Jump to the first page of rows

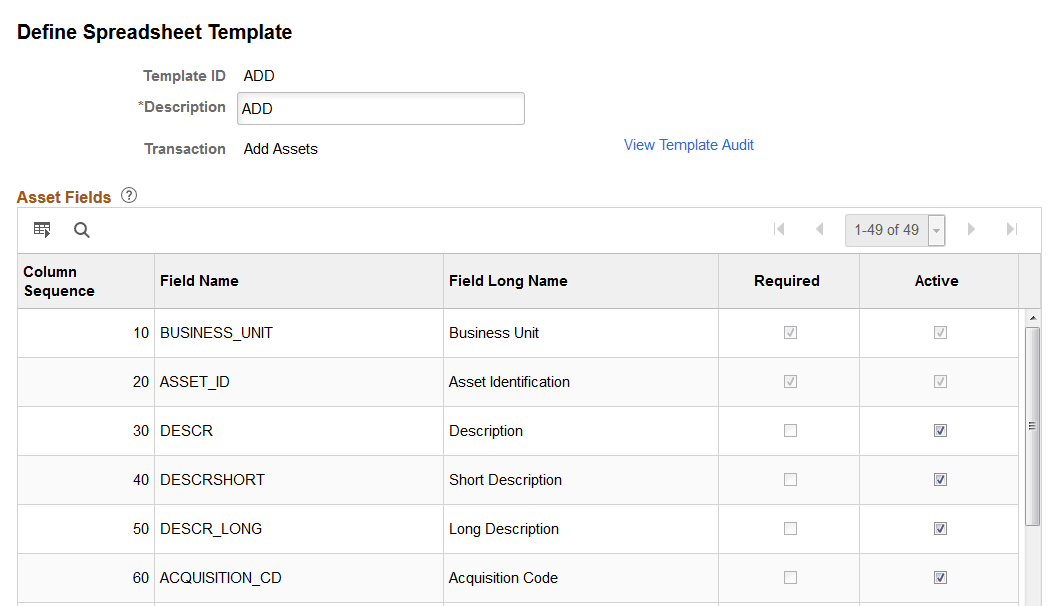pos(779,229)
